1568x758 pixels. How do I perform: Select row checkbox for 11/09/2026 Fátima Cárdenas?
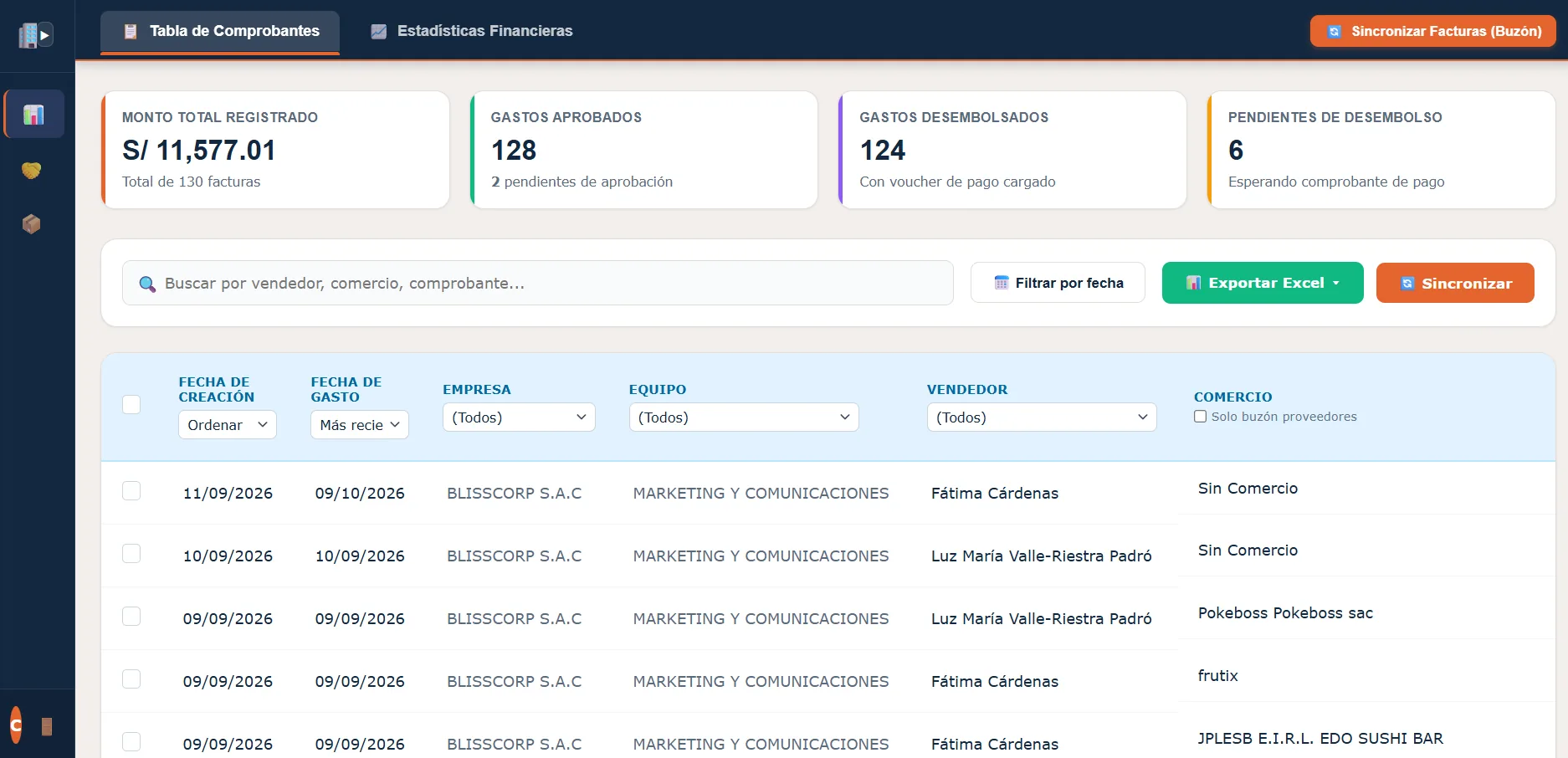pyautogui.click(x=131, y=491)
